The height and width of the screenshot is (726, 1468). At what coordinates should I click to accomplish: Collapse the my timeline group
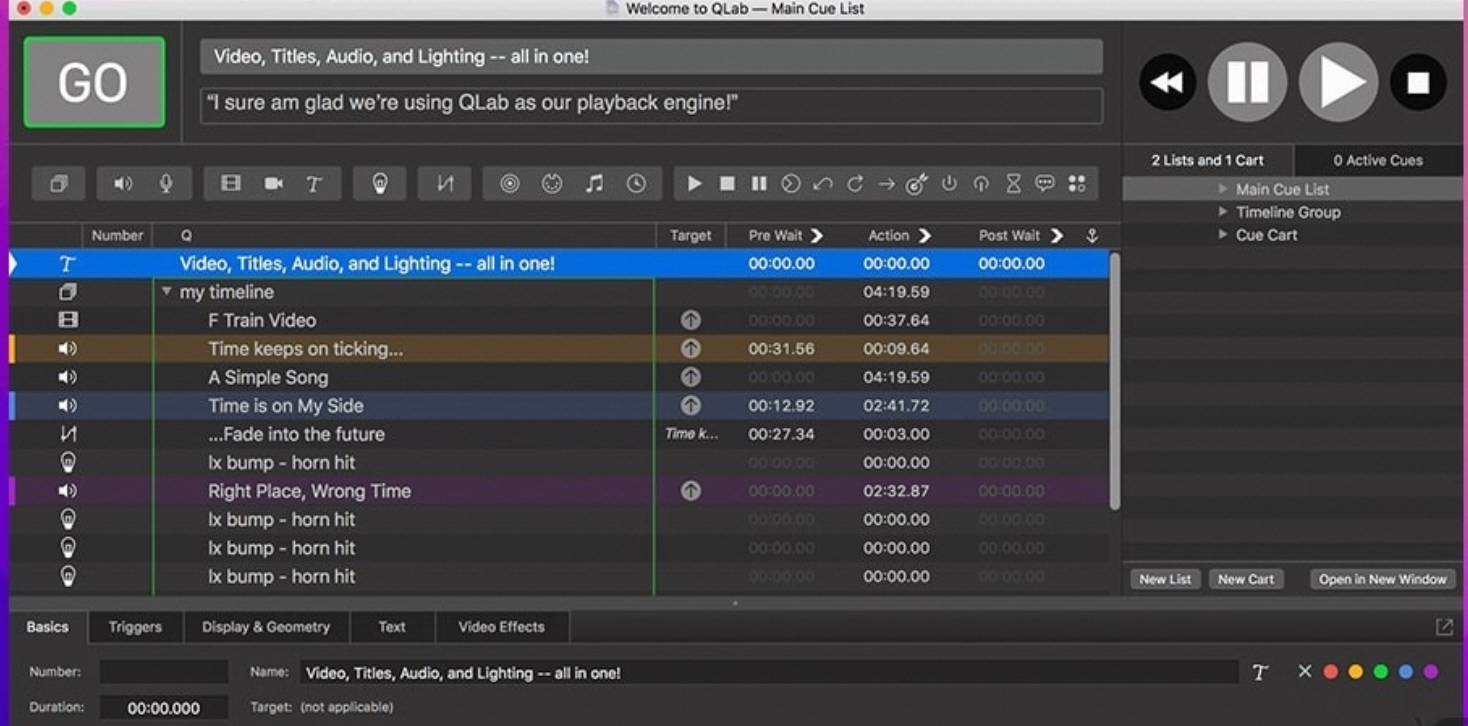pyautogui.click(x=167, y=292)
